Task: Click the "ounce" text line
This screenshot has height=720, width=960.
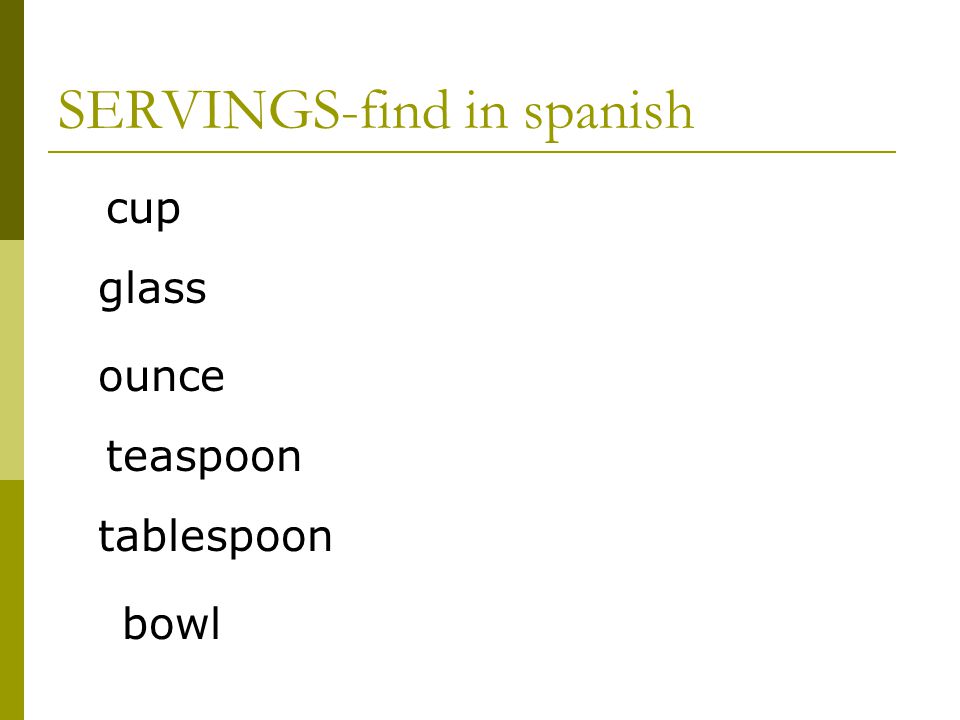Action: (162, 376)
